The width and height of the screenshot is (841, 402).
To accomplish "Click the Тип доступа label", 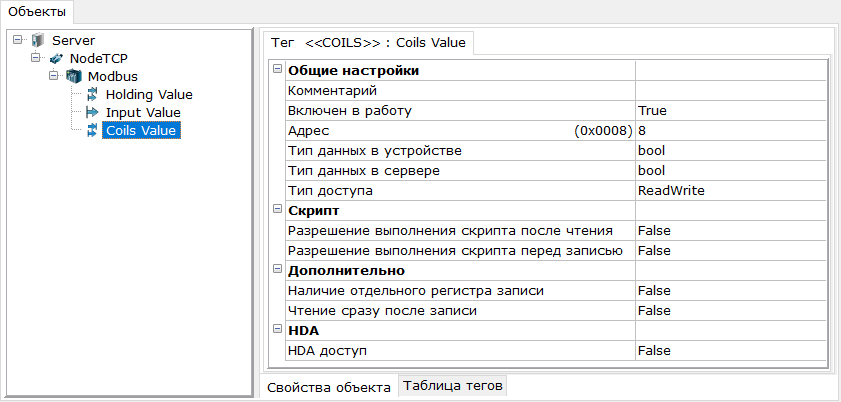I will pos(330,190).
